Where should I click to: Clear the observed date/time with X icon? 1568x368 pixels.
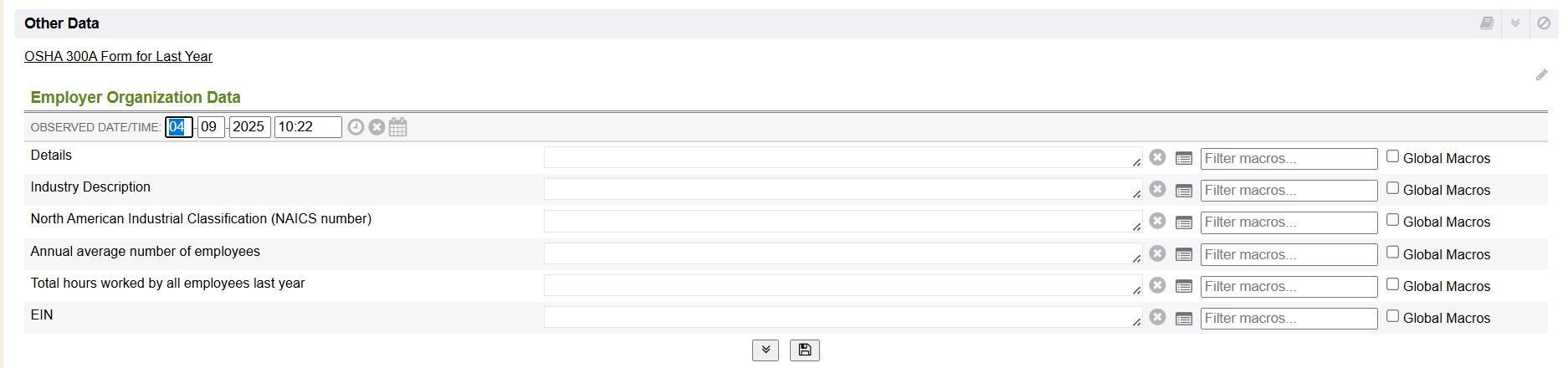click(377, 127)
